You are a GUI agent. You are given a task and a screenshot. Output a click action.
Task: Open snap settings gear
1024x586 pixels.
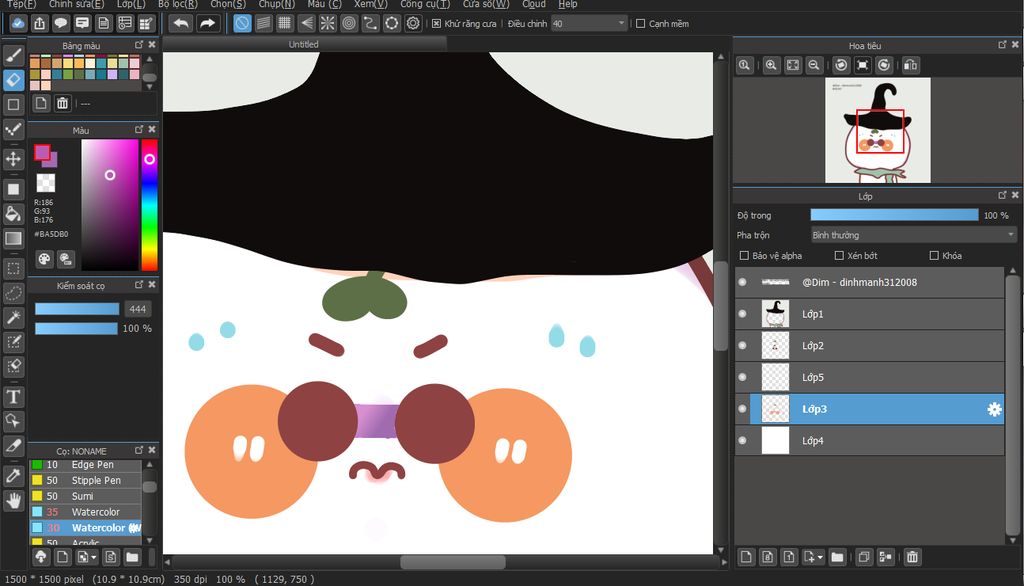click(413, 24)
